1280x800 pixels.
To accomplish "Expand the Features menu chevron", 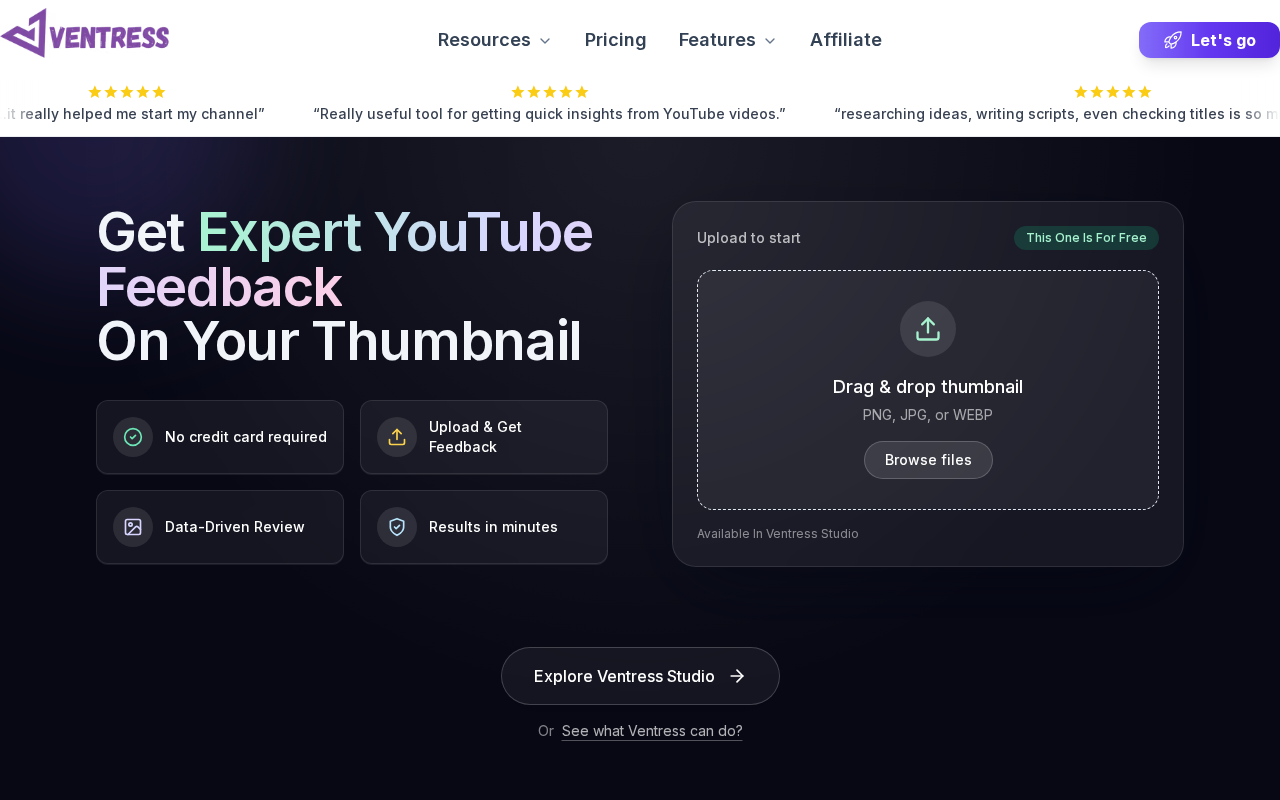I will coord(770,41).
